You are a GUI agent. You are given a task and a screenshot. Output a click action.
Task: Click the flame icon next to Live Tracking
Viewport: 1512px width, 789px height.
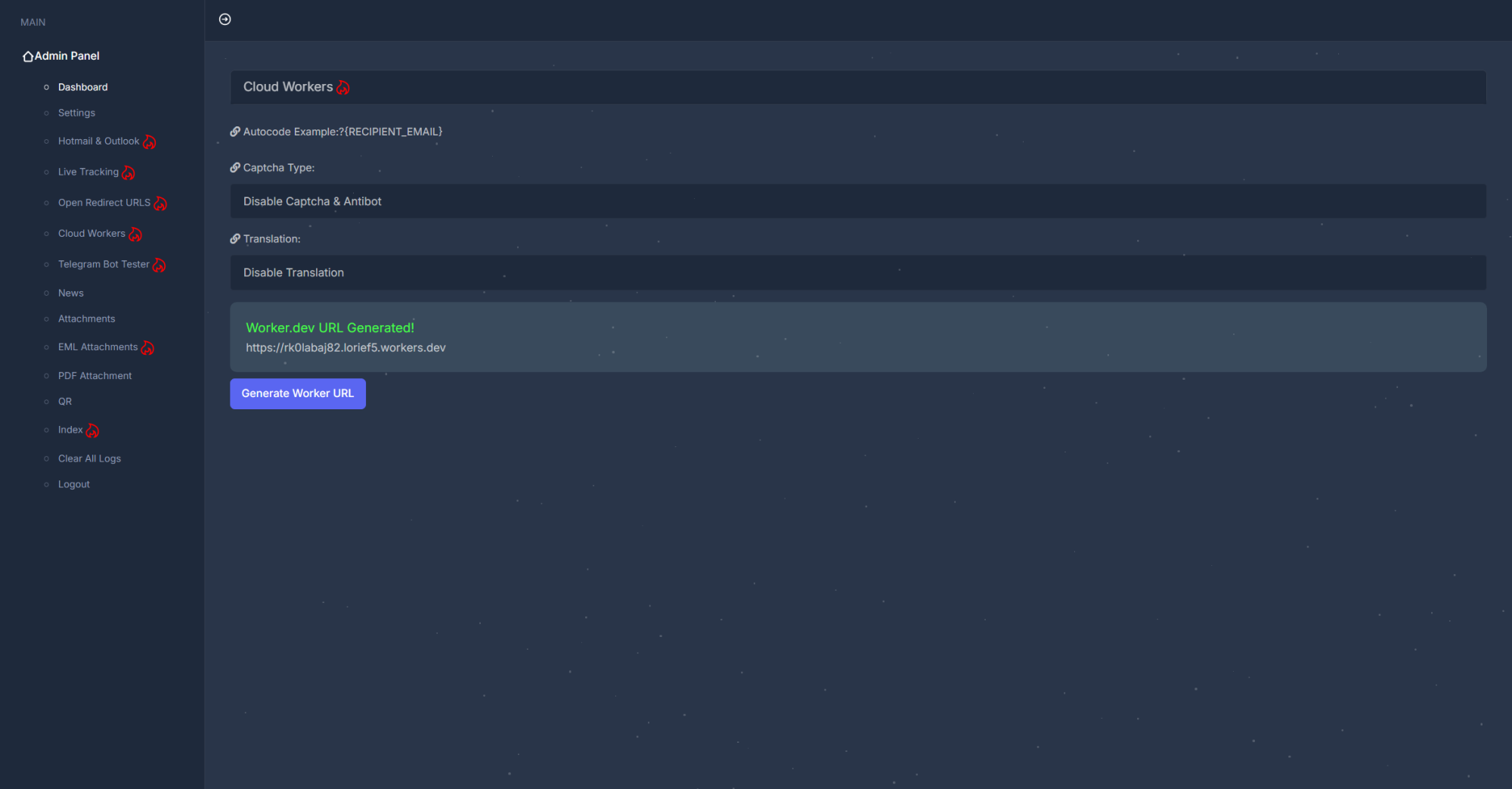[129, 173]
